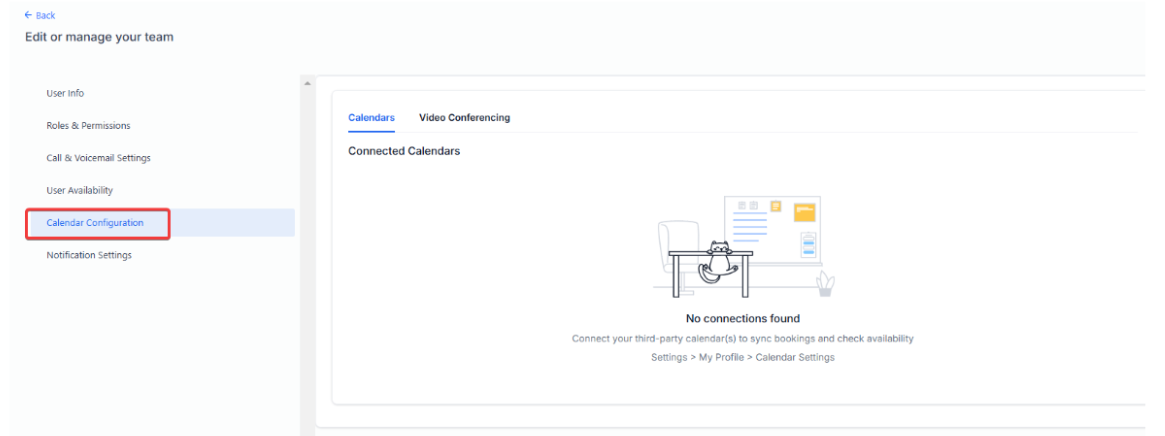
Task: Click the large yellow sticky note
Action: click(x=804, y=212)
